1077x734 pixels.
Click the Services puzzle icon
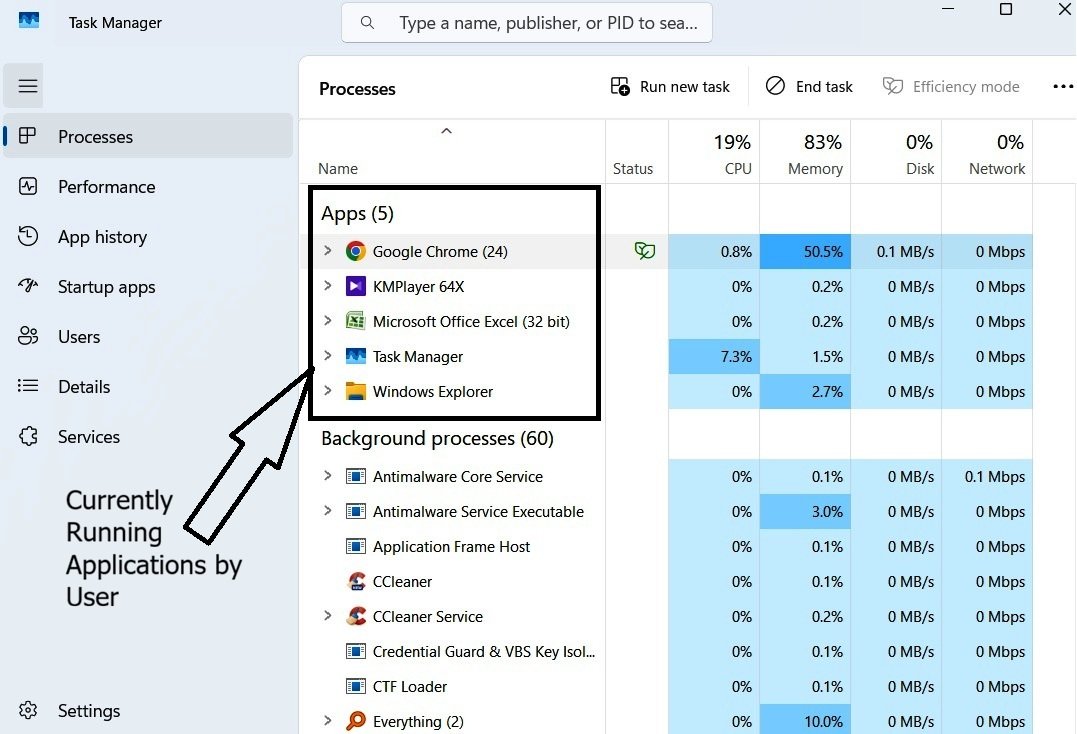(28, 436)
